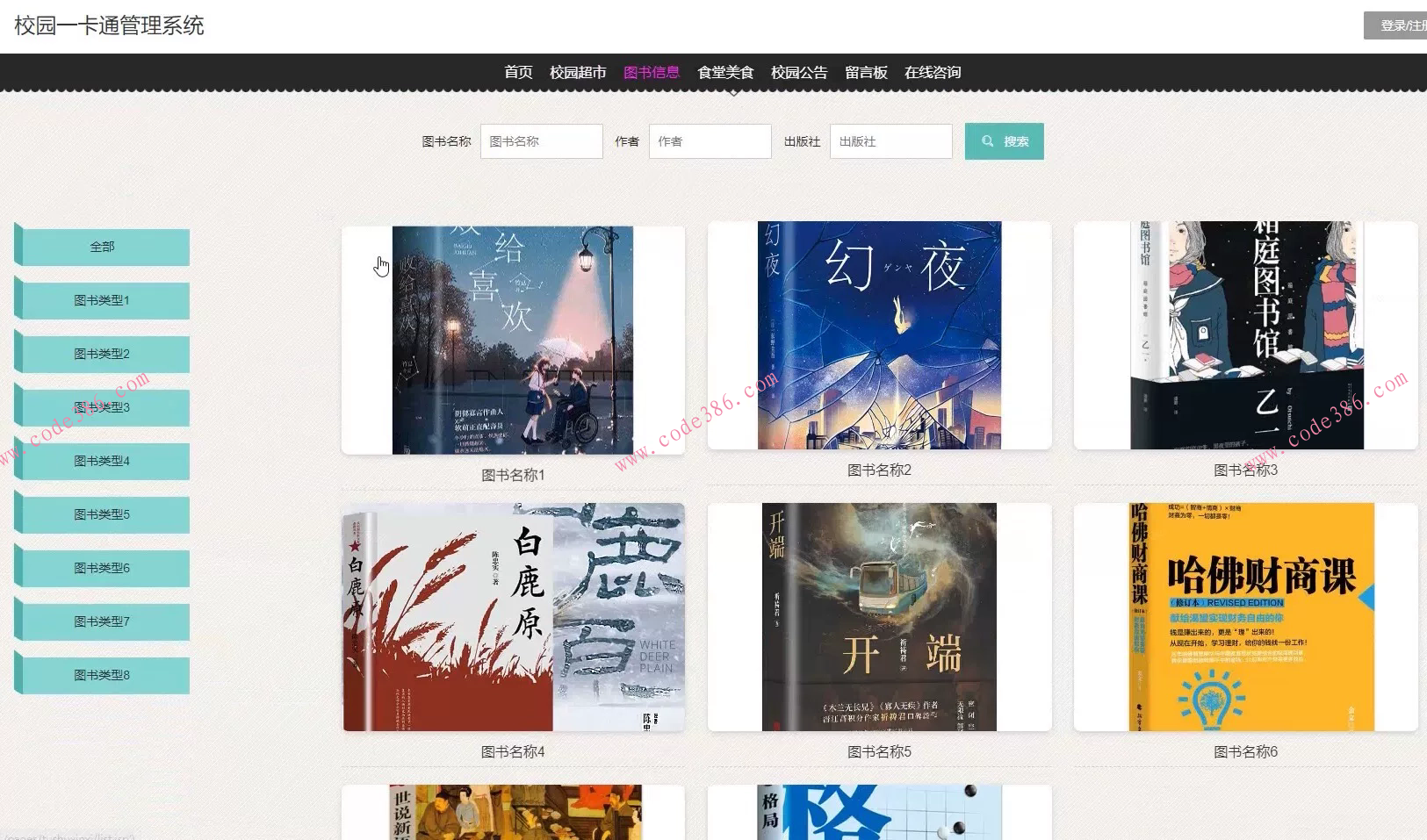
Task: Select the 全部 category in the sidebar
Action: pos(100,247)
